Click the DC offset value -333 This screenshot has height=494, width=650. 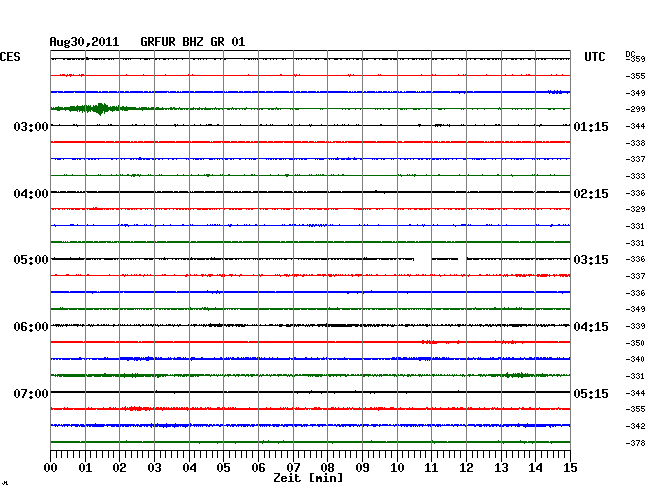pos(635,176)
